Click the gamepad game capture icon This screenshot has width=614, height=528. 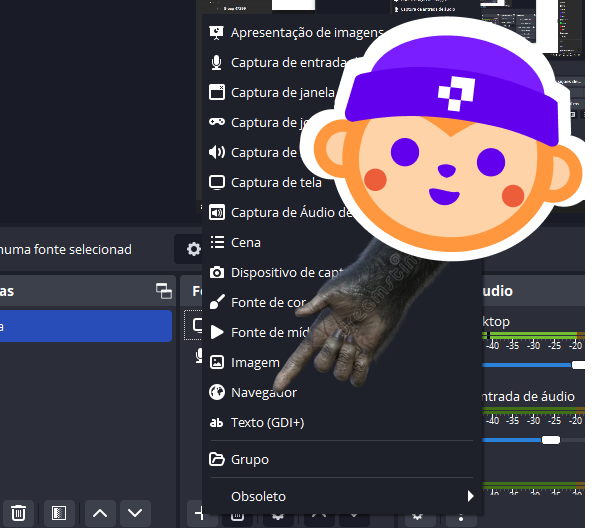[x=217, y=122]
